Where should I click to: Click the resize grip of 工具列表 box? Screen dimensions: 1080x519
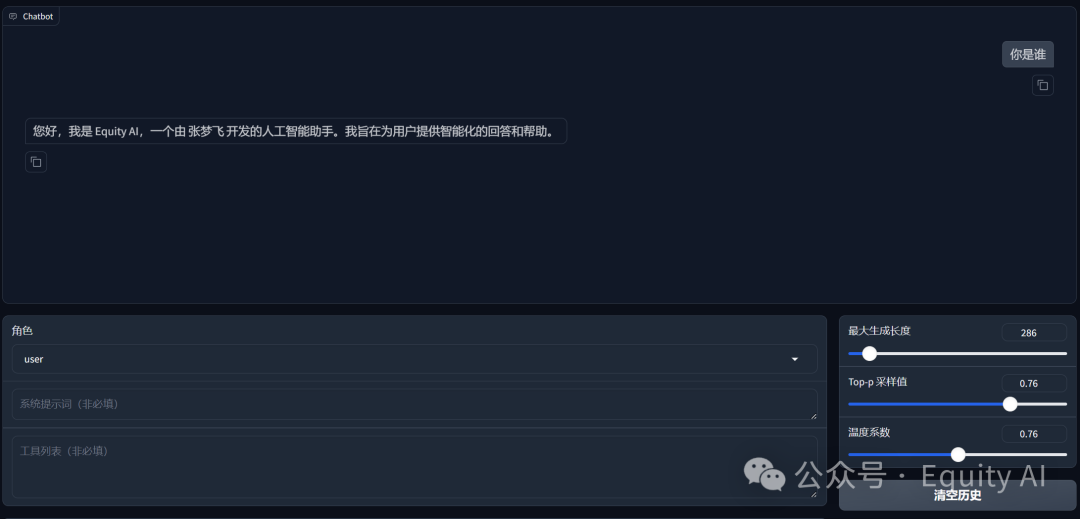click(x=813, y=494)
